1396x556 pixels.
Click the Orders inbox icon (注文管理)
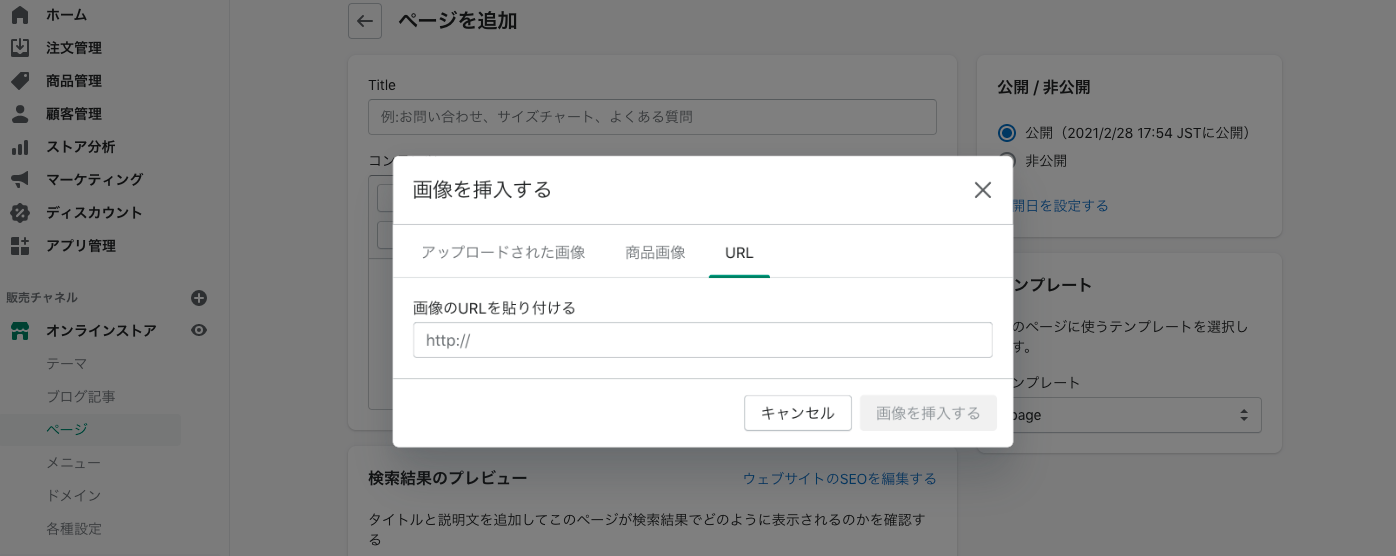click(19, 48)
